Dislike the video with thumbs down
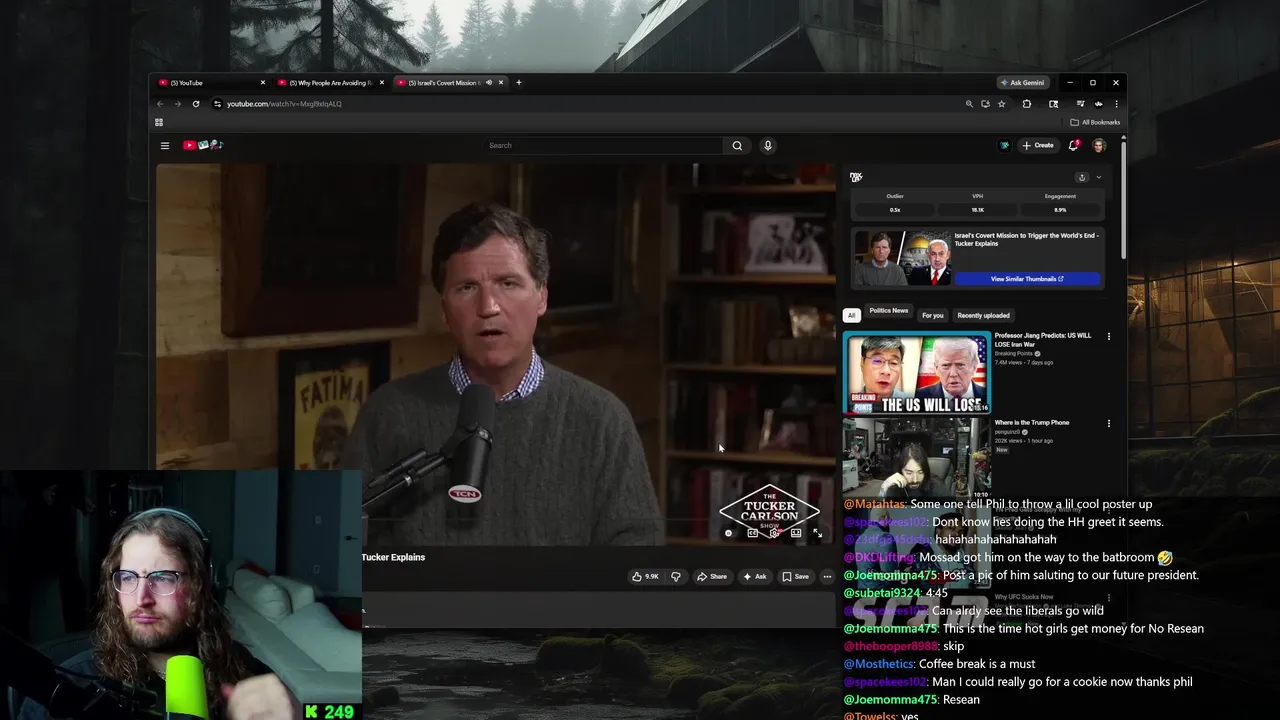 pos(676,576)
